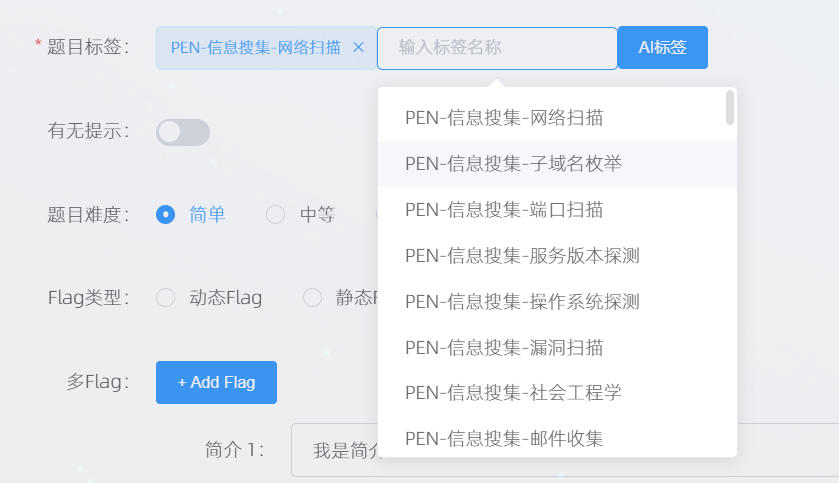Select 简单 difficulty radio button
Viewport: 839px width, 483px height.
tap(166, 214)
